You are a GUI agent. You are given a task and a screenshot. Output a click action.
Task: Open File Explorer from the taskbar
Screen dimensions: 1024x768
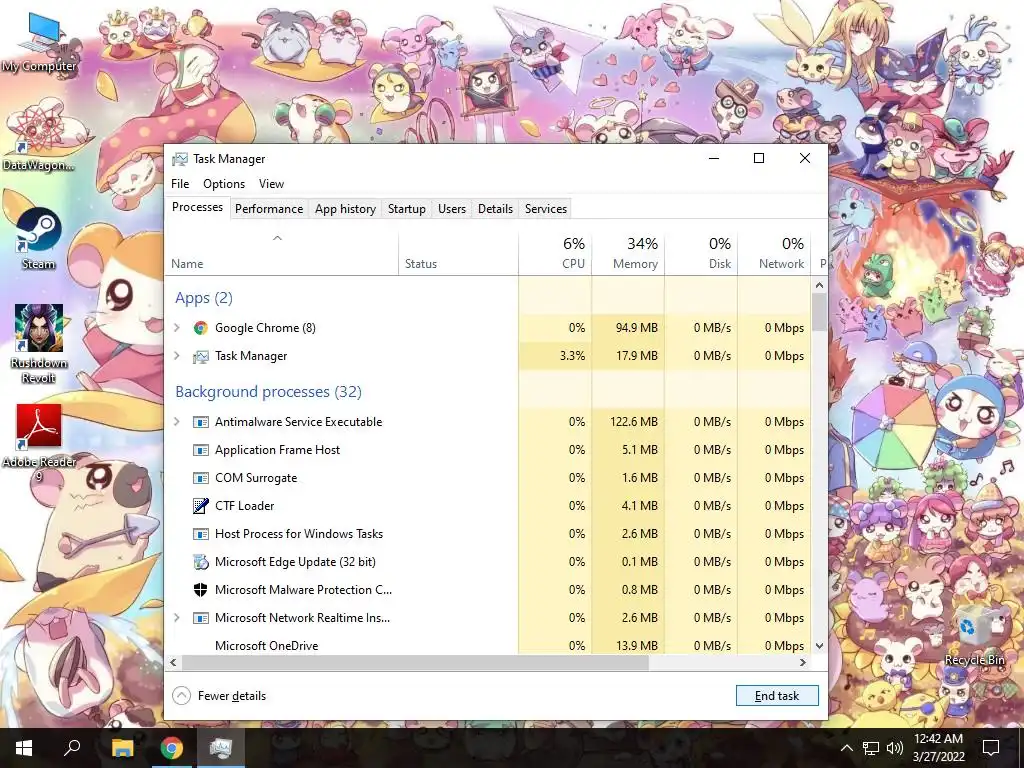pos(122,748)
